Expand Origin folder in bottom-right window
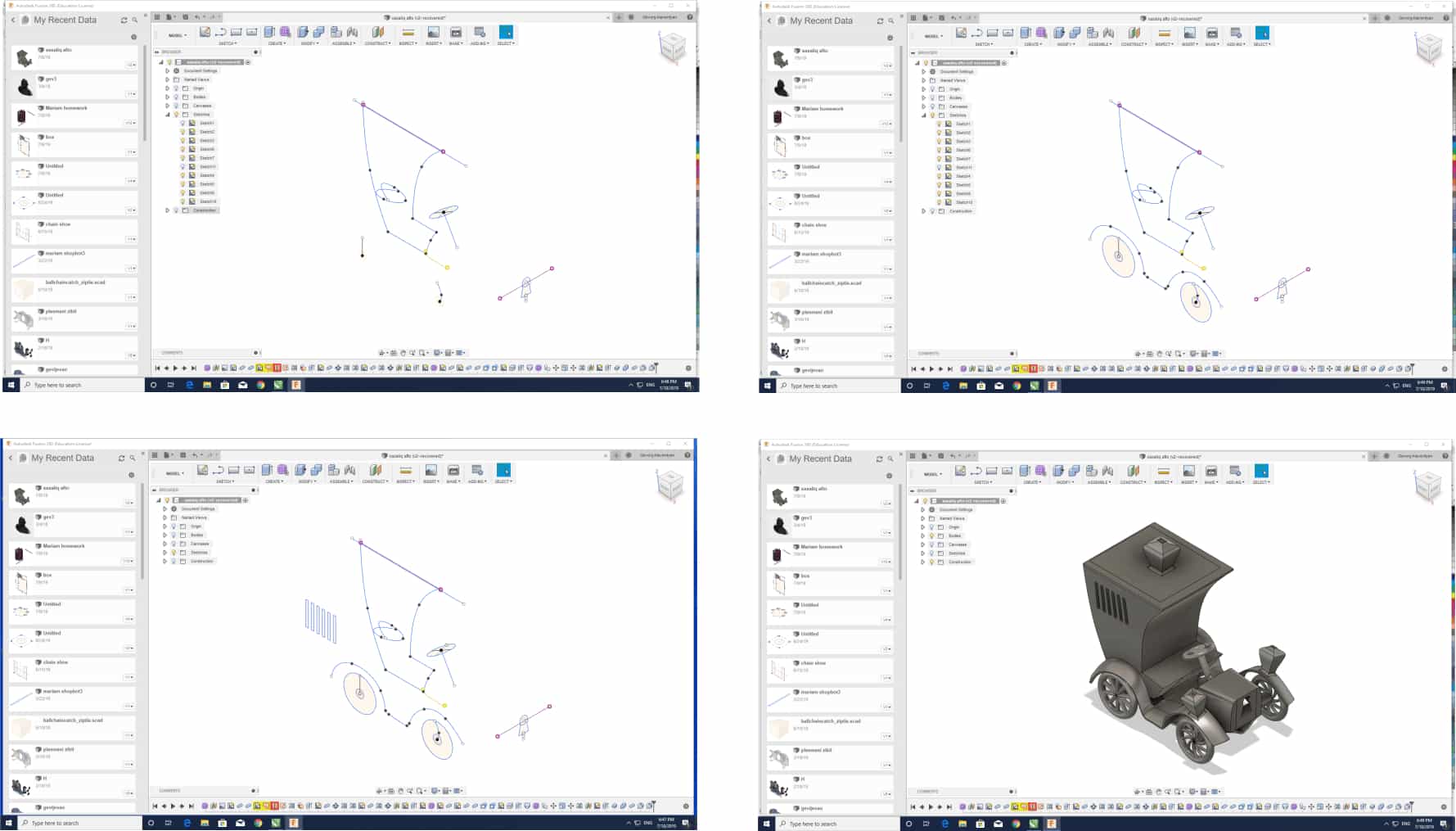Viewport: 1456px width, 831px height. coord(923,527)
